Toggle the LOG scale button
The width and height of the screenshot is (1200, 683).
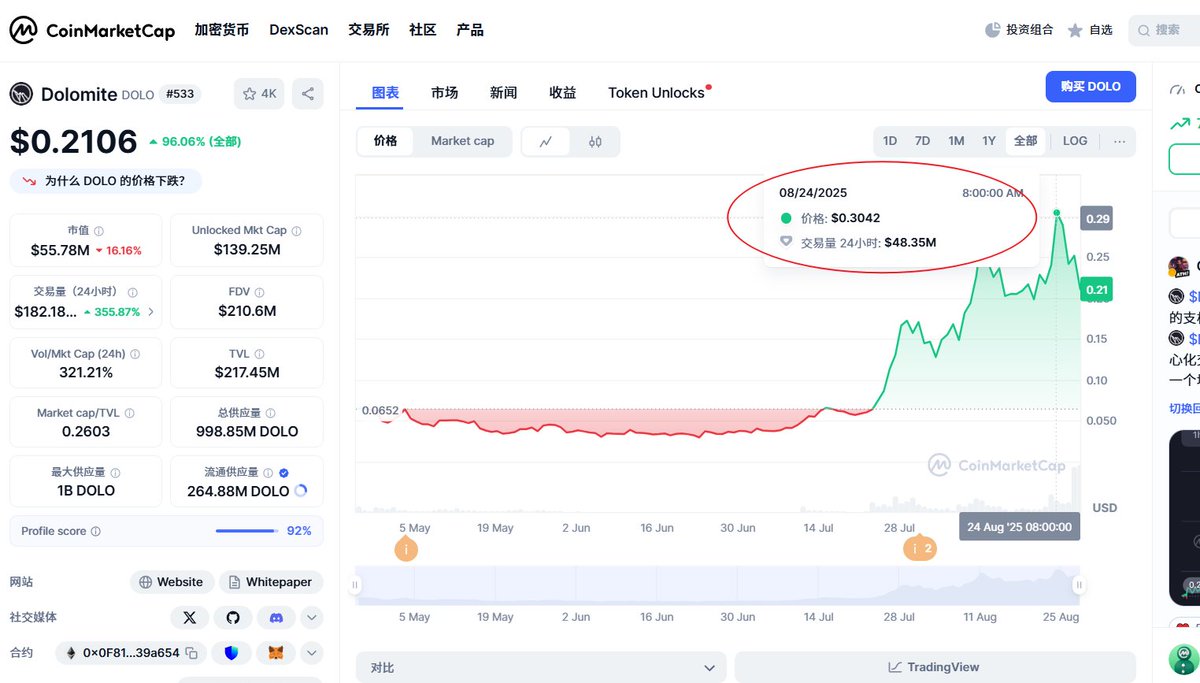pos(1075,141)
